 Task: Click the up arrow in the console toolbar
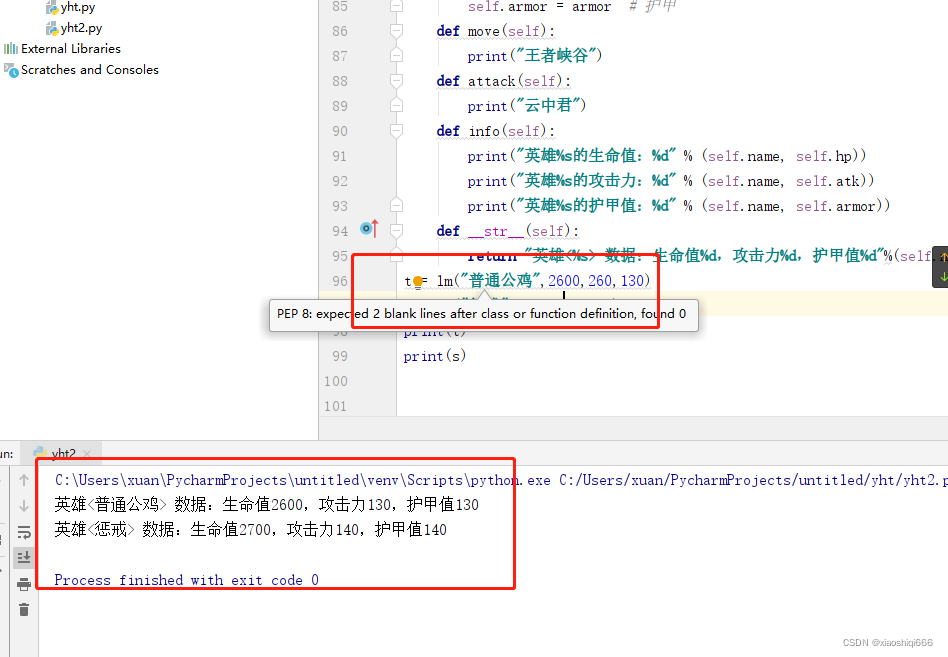(23, 480)
